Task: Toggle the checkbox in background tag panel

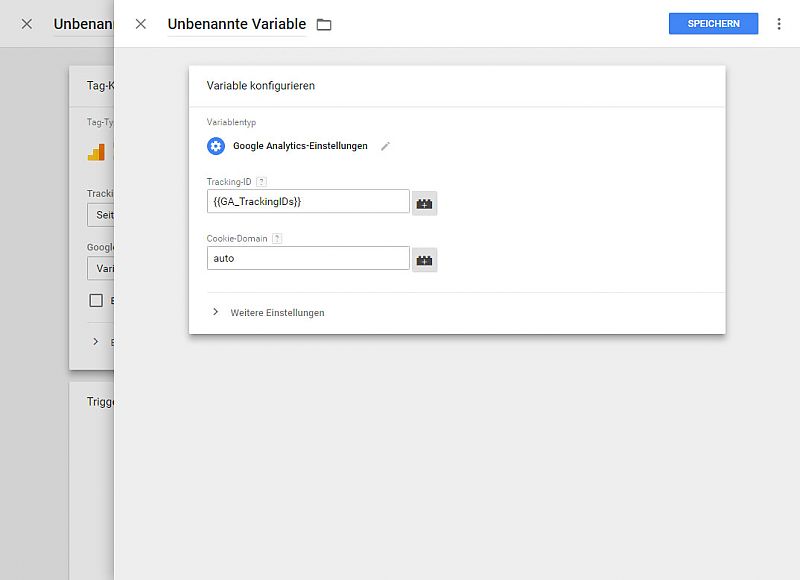Action: [x=96, y=300]
